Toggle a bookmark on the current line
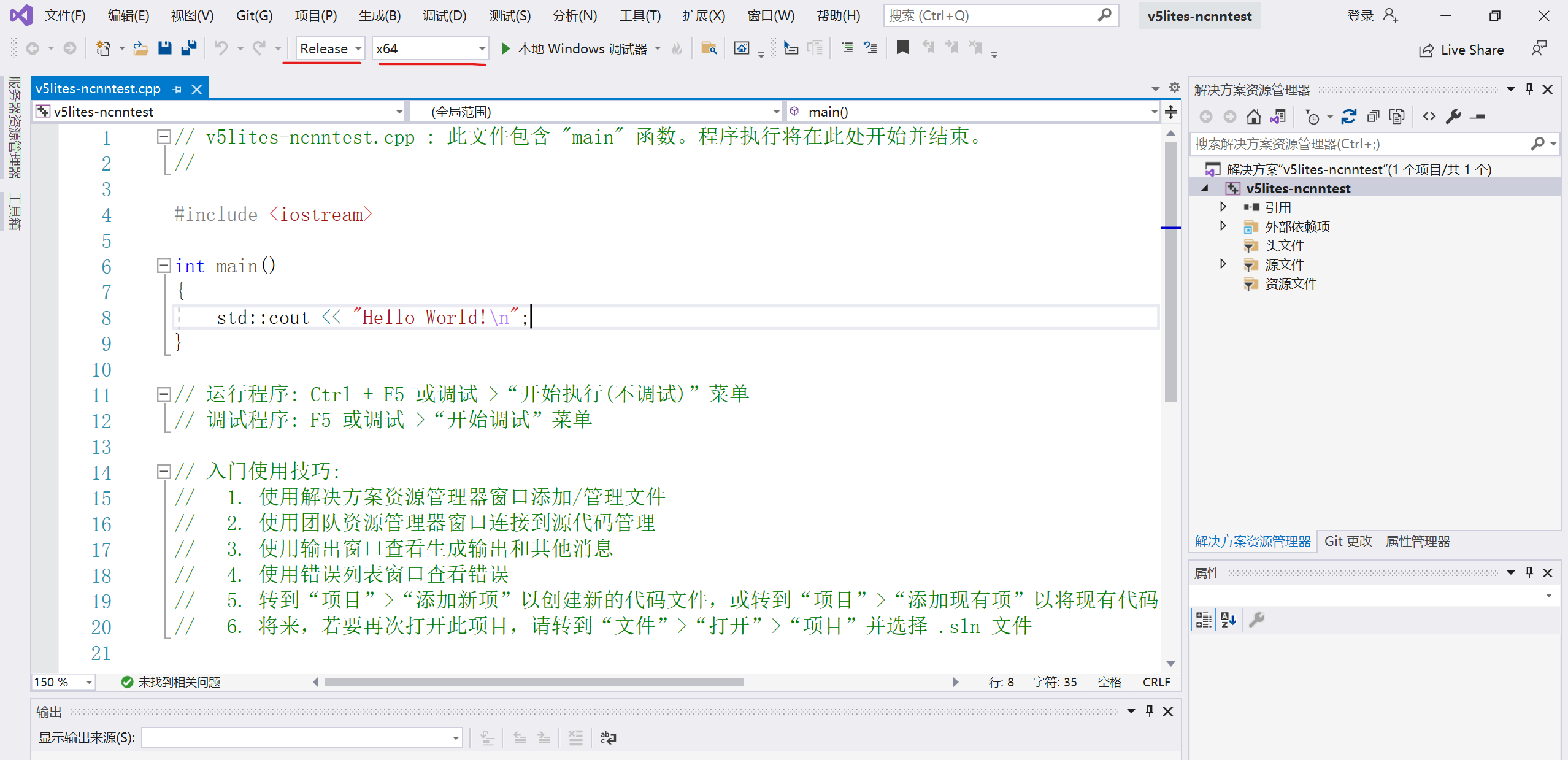This screenshot has width=1568, height=760. [902, 48]
